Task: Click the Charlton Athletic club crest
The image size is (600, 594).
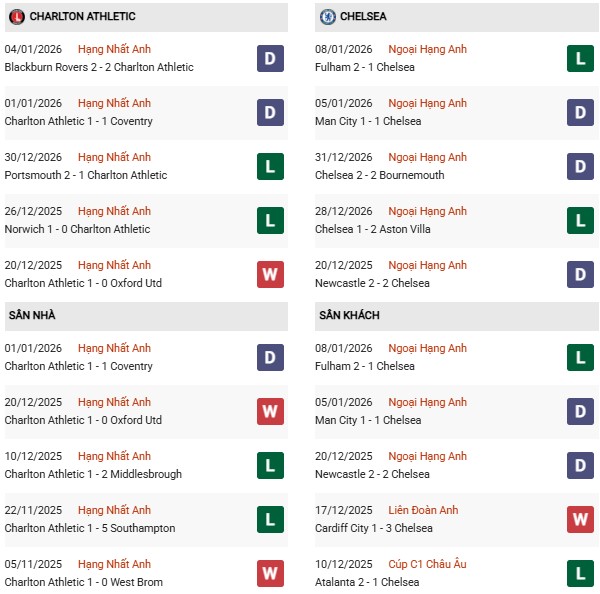Action: [x=16, y=17]
